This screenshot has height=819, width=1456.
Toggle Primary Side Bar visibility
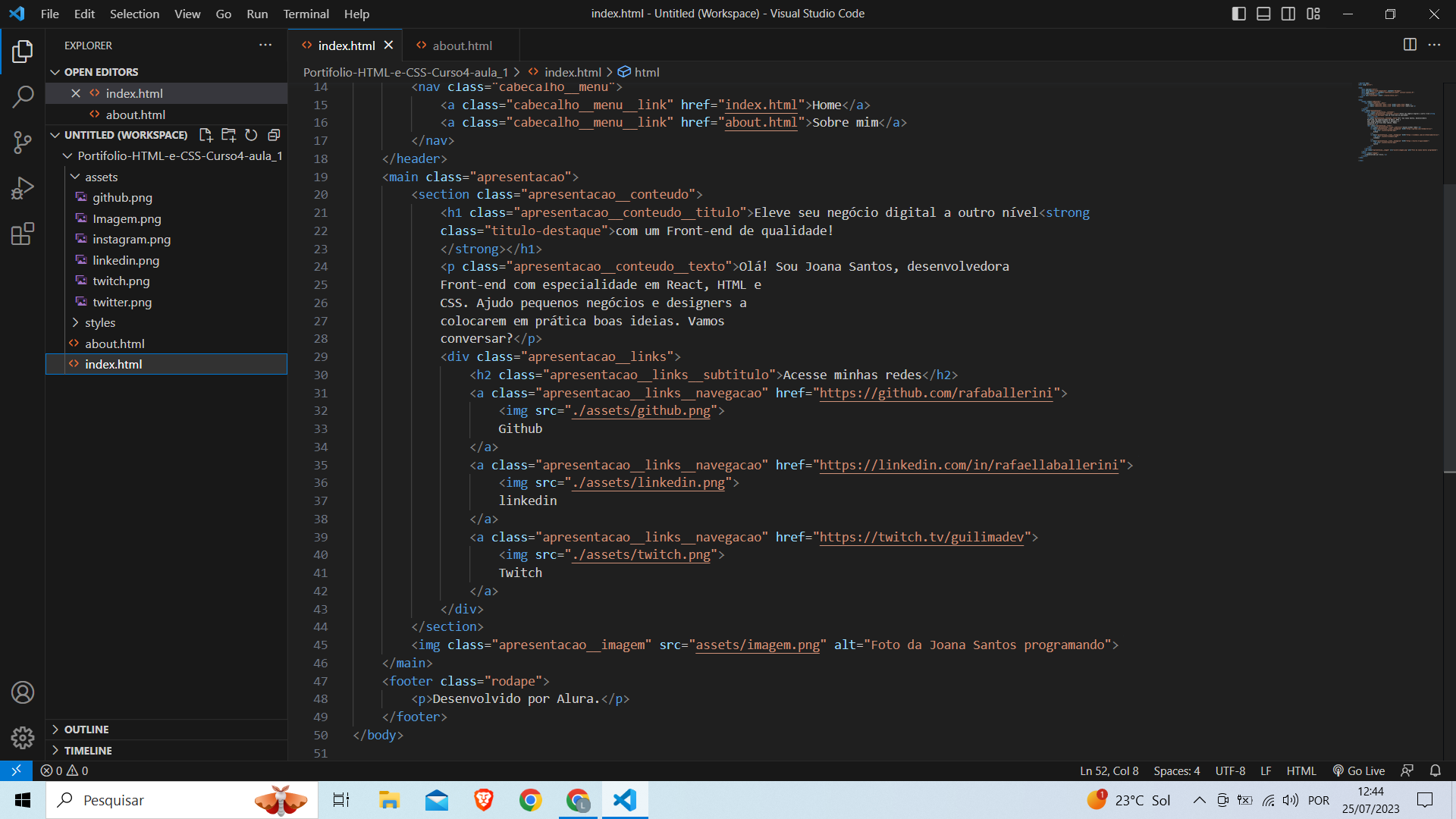1239,14
